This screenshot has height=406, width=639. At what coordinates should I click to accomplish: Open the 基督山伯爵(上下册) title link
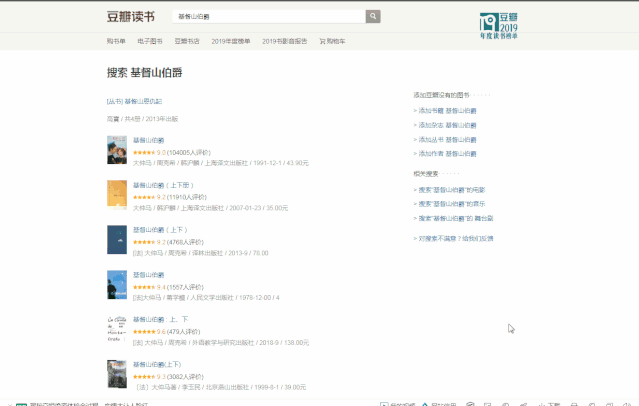click(163, 185)
